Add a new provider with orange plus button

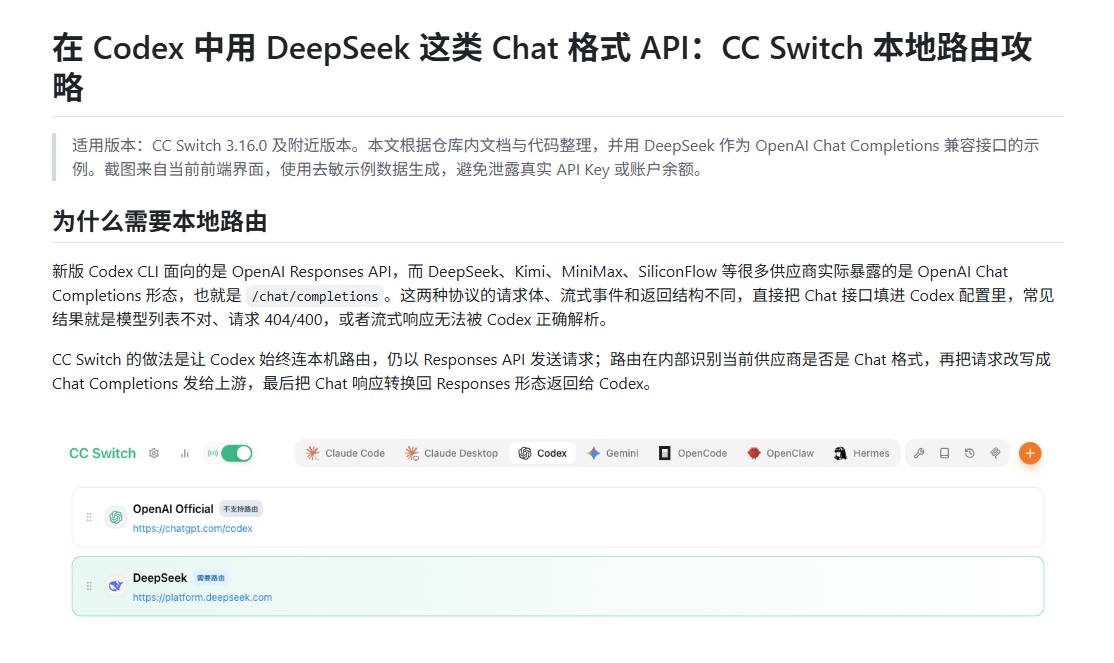coord(1030,453)
